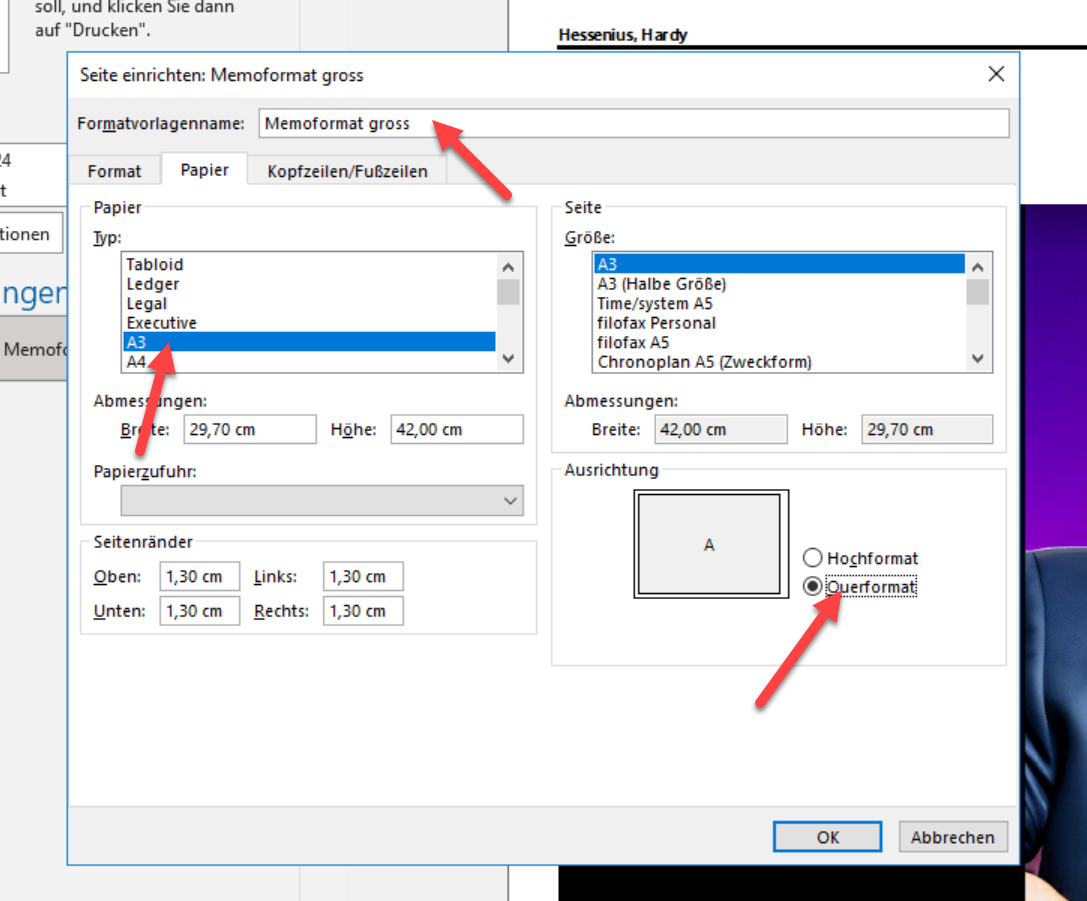
Task: Edit the Links margin field
Action: [x=363, y=576]
